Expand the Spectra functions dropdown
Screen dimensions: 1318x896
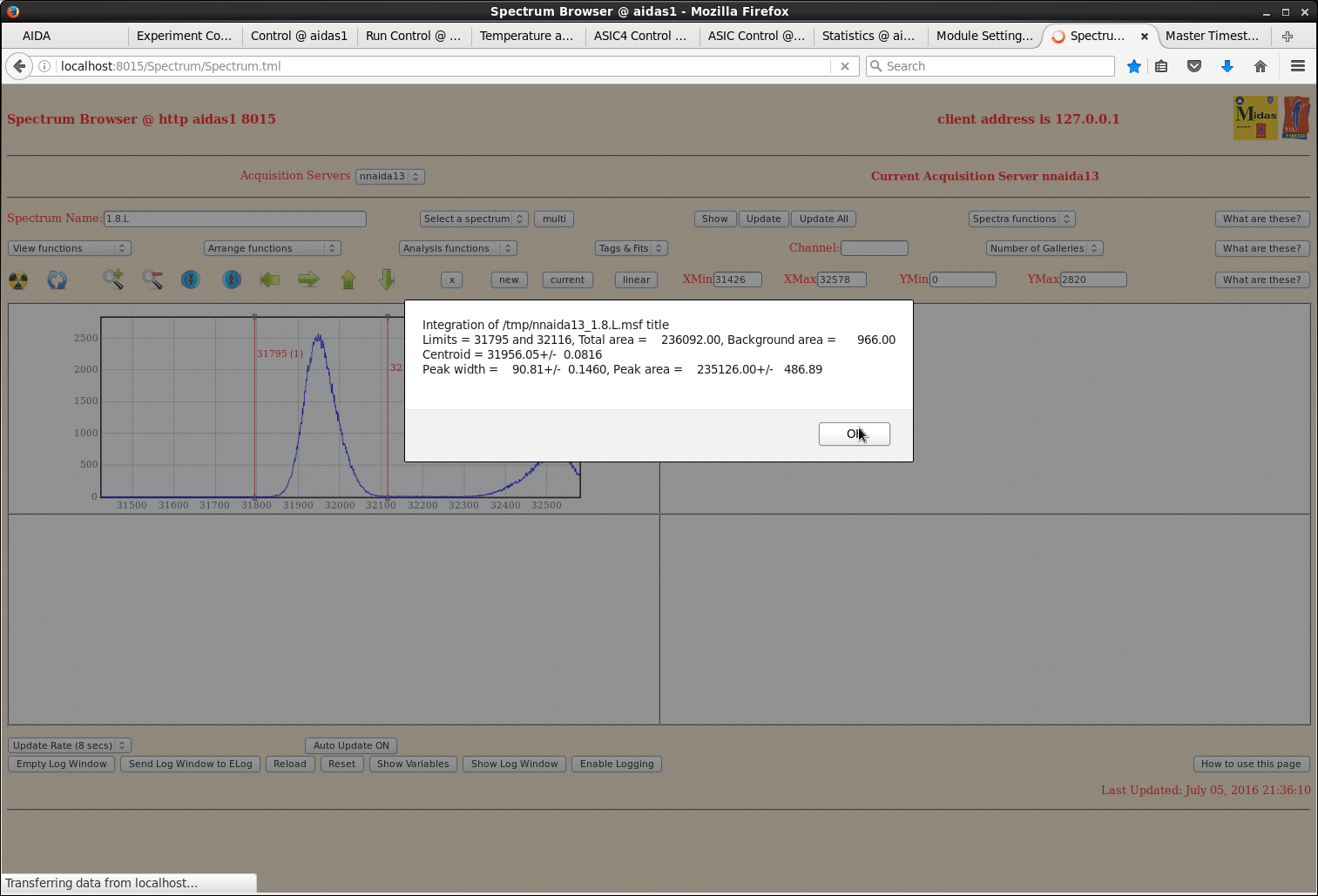pyautogui.click(x=1022, y=219)
